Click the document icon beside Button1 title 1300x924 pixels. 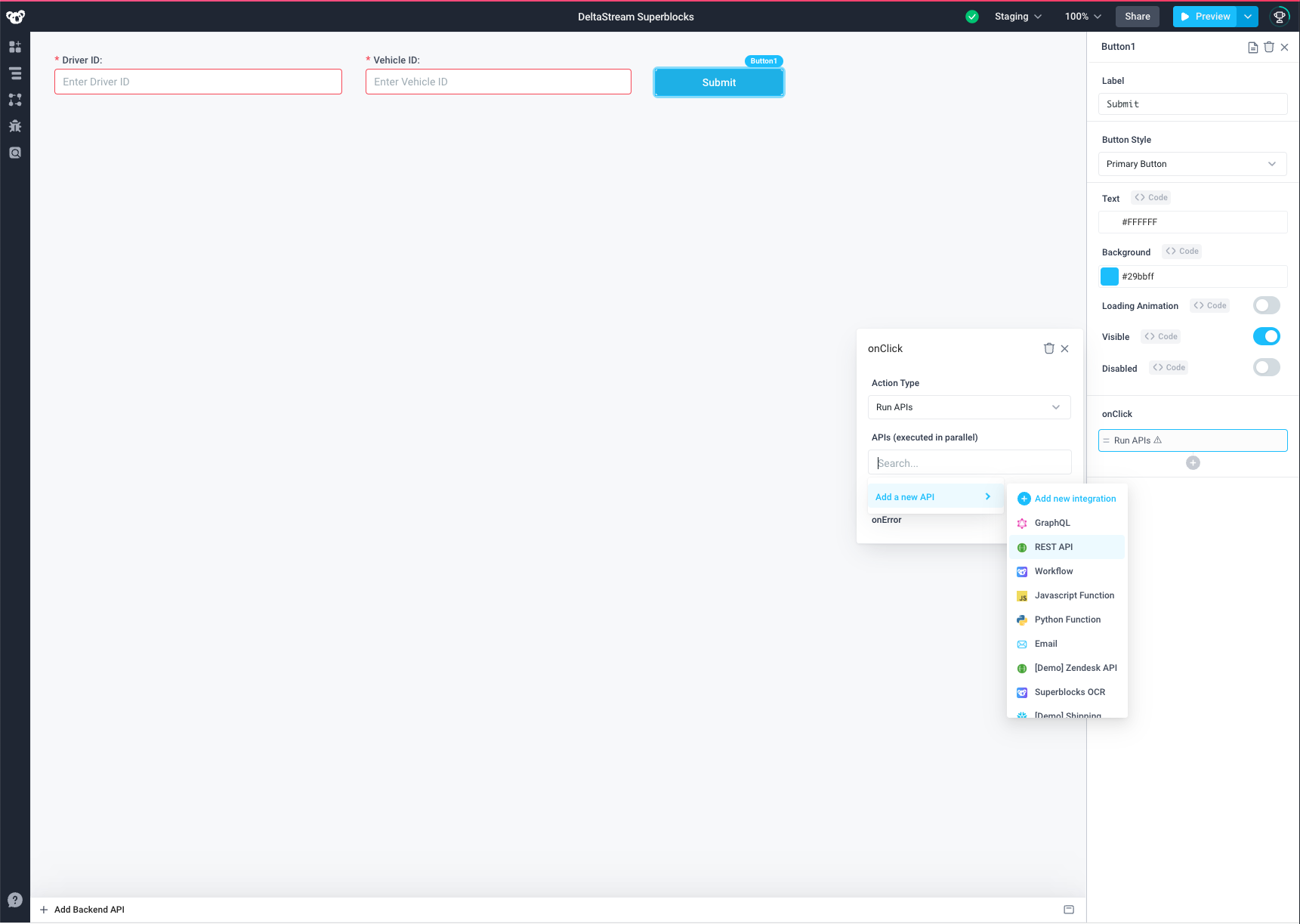(x=1252, y=47)
